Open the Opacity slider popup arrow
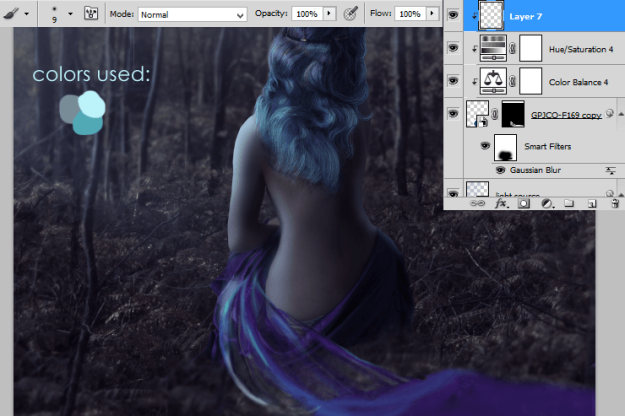Image resolution: width=625 pixels, height=416 pixels. 329,14
